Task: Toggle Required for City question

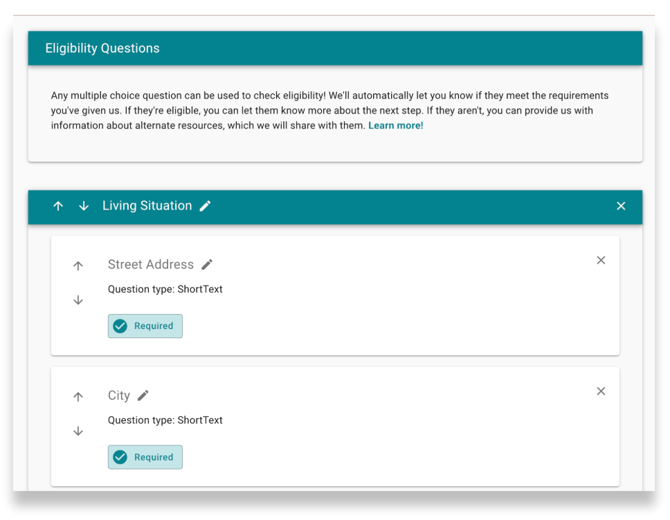Action: [x=145, y=457]
